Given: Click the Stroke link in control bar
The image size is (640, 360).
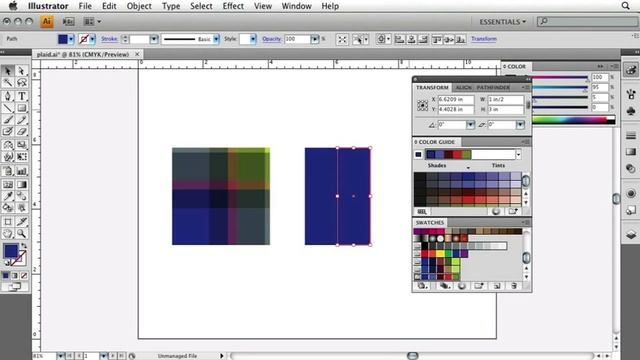Looking at the screenshot, I should [109, 39].
